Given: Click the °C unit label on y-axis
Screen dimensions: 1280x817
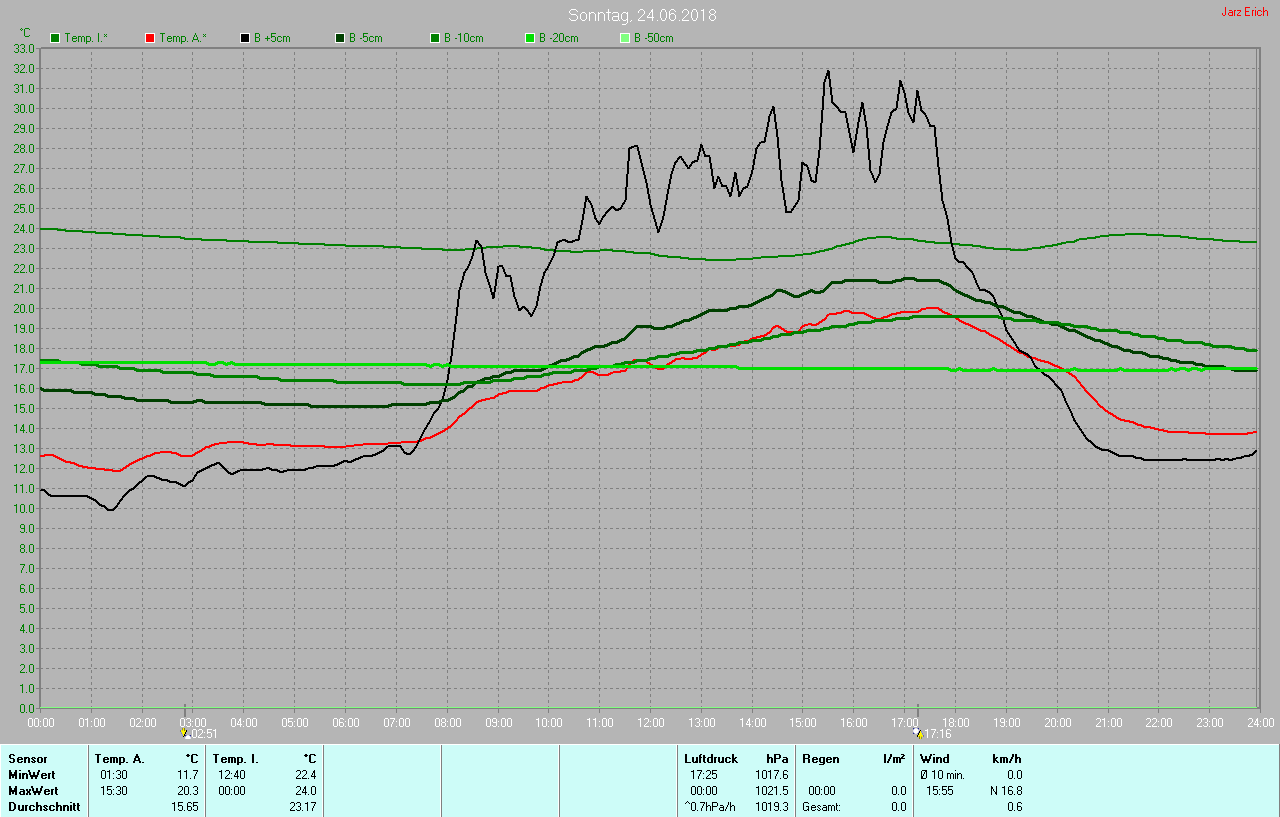Looking at the screenshot, I should [26, 34].
